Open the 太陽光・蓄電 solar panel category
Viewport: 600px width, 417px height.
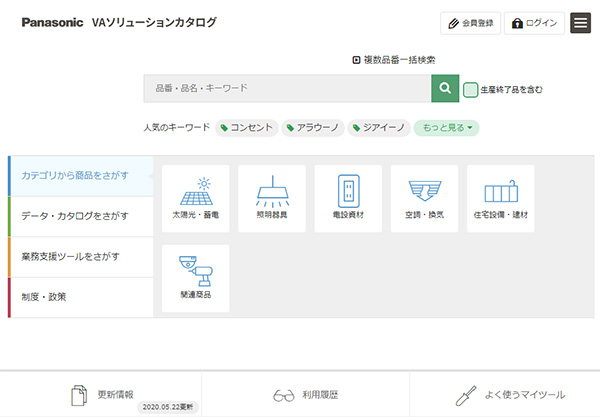195,198
